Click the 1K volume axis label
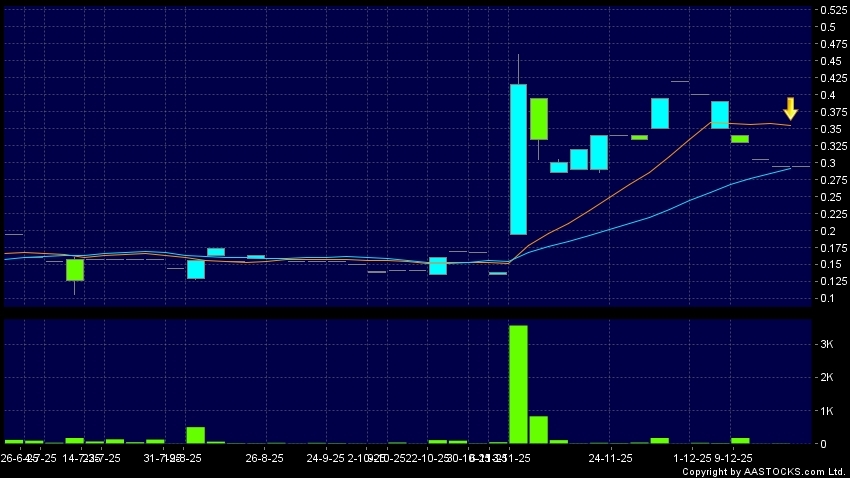 pos(827,411)
